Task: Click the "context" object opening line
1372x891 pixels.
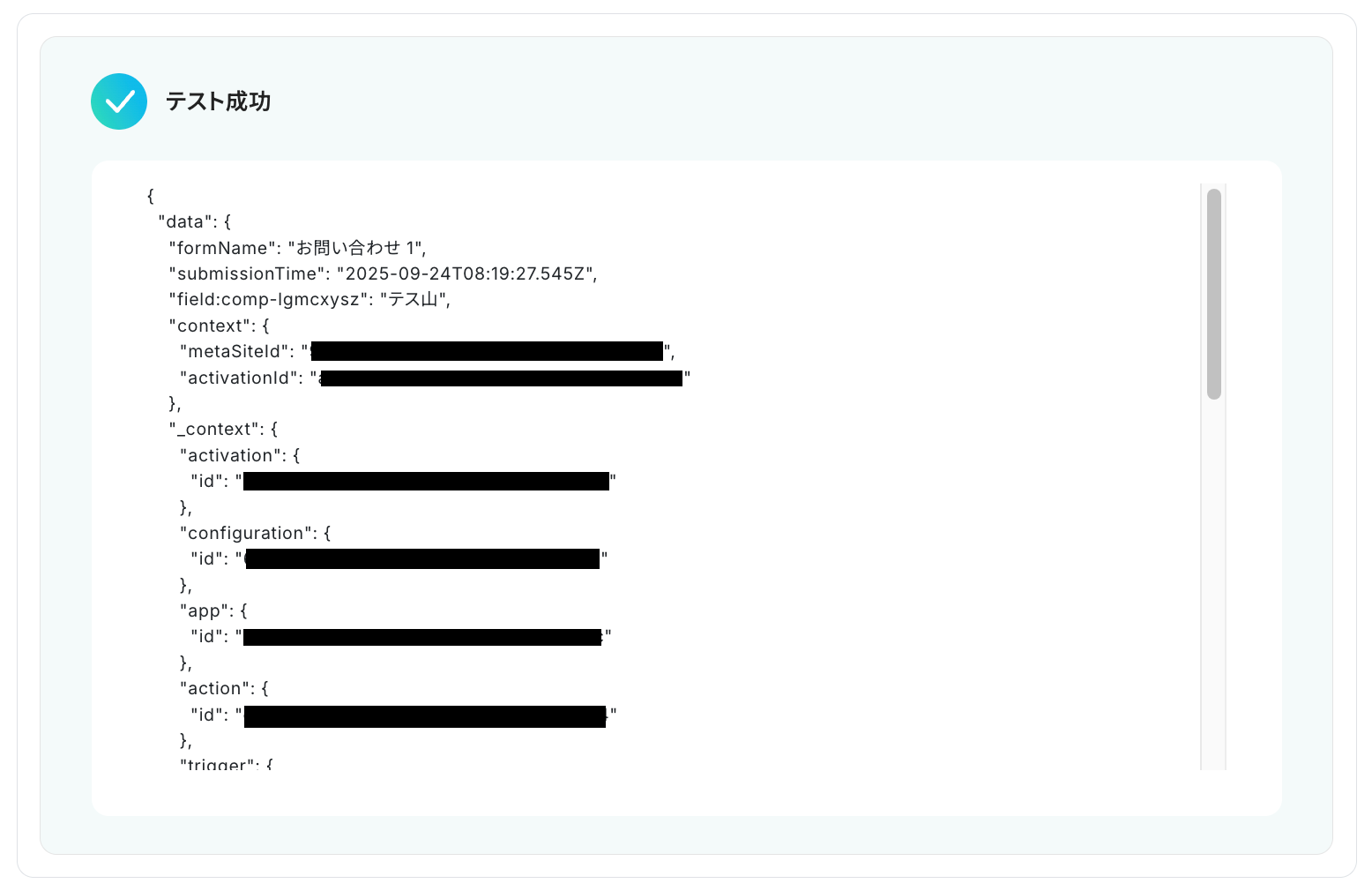Action: pyautogui.click(x=219, y=326)
